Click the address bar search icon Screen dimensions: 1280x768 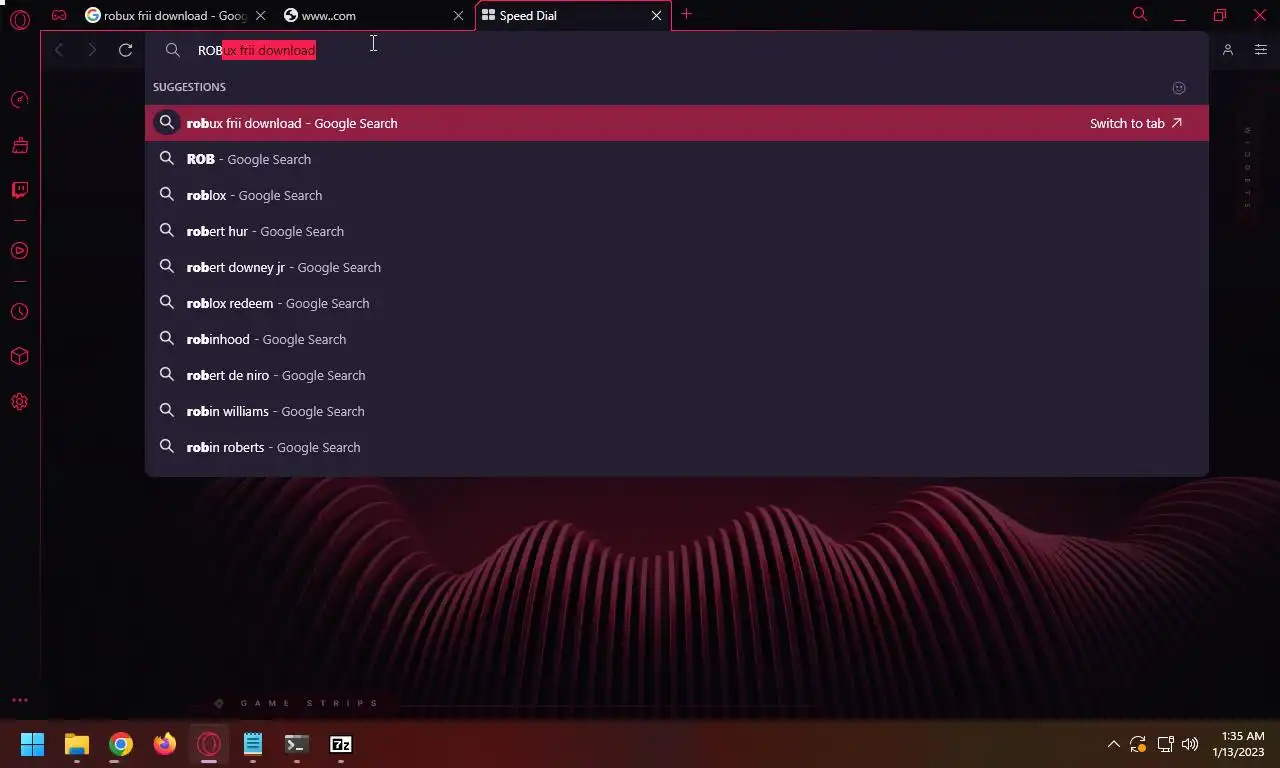[173, 50]
